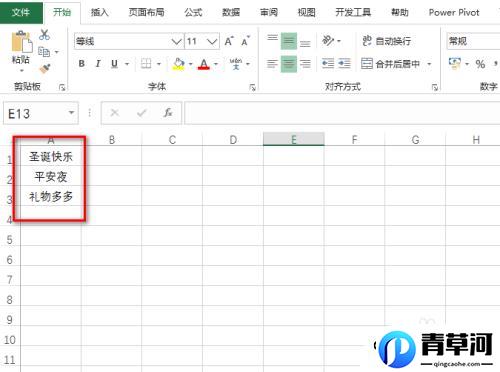500x372 pixels.
Task: Click the Orientation text-angle icon
Action: (328, 41)
